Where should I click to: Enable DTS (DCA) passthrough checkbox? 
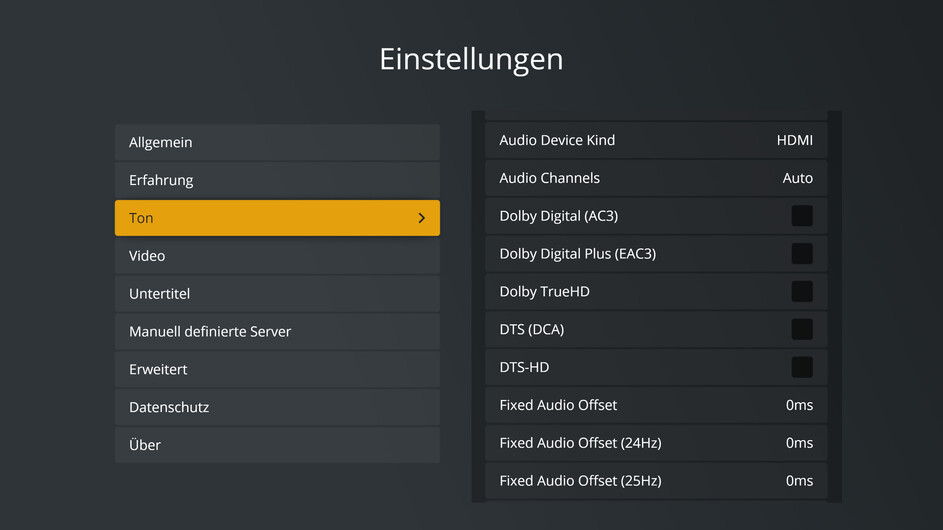(x=801, y=330)
